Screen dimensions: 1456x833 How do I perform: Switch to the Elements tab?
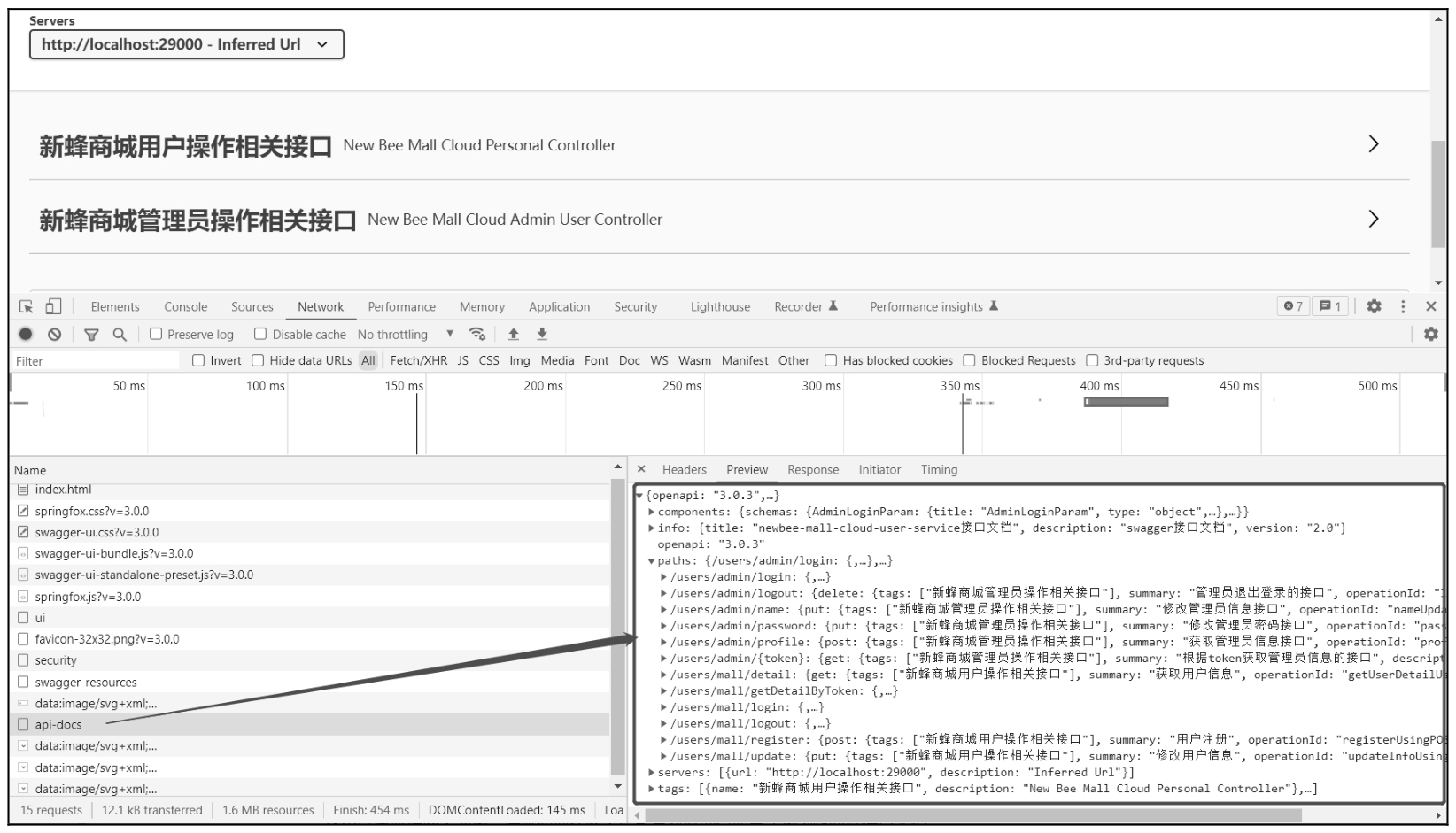click(115, 306)
